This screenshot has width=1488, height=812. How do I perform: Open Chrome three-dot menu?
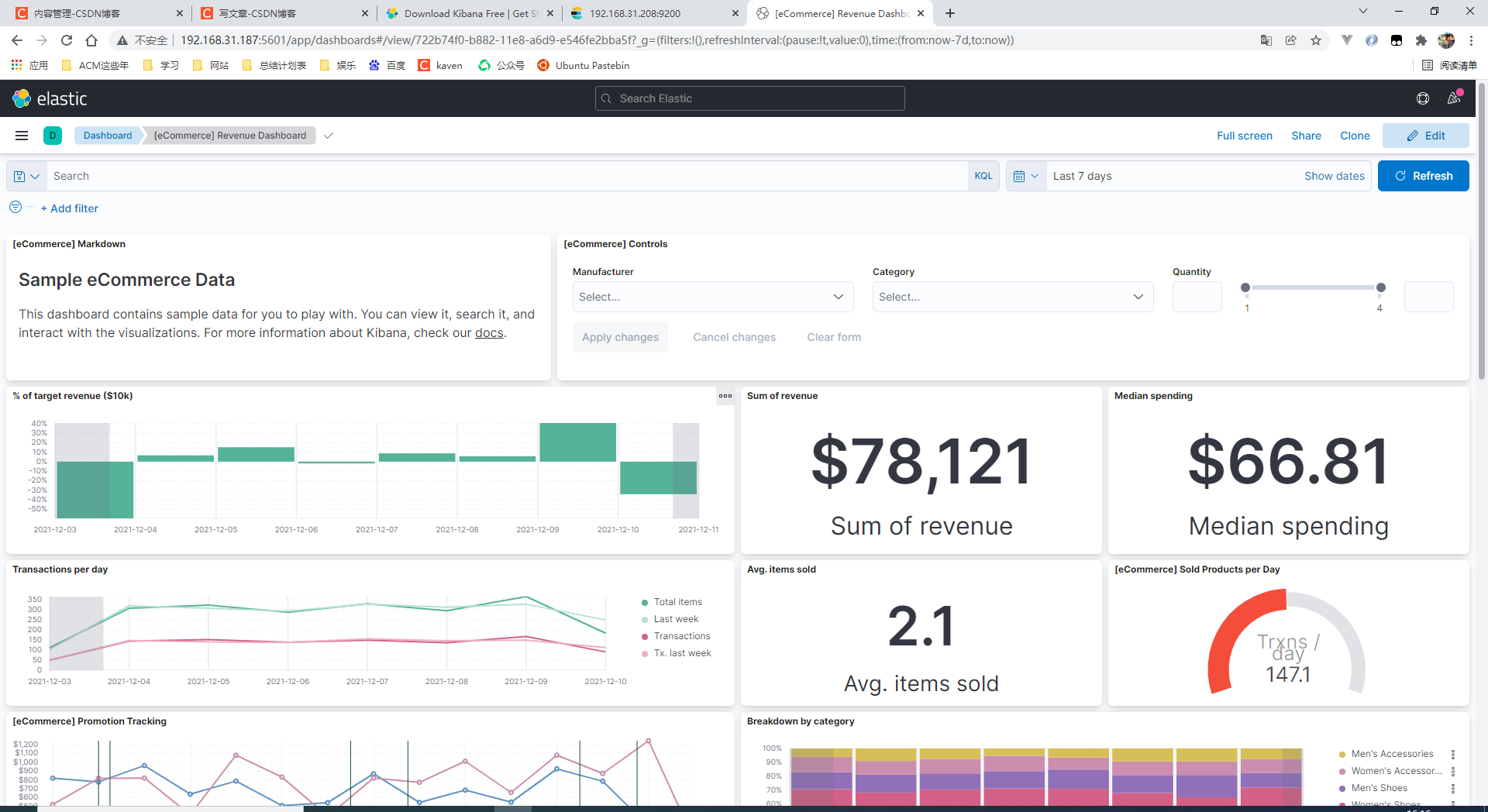pos(1471,40)
